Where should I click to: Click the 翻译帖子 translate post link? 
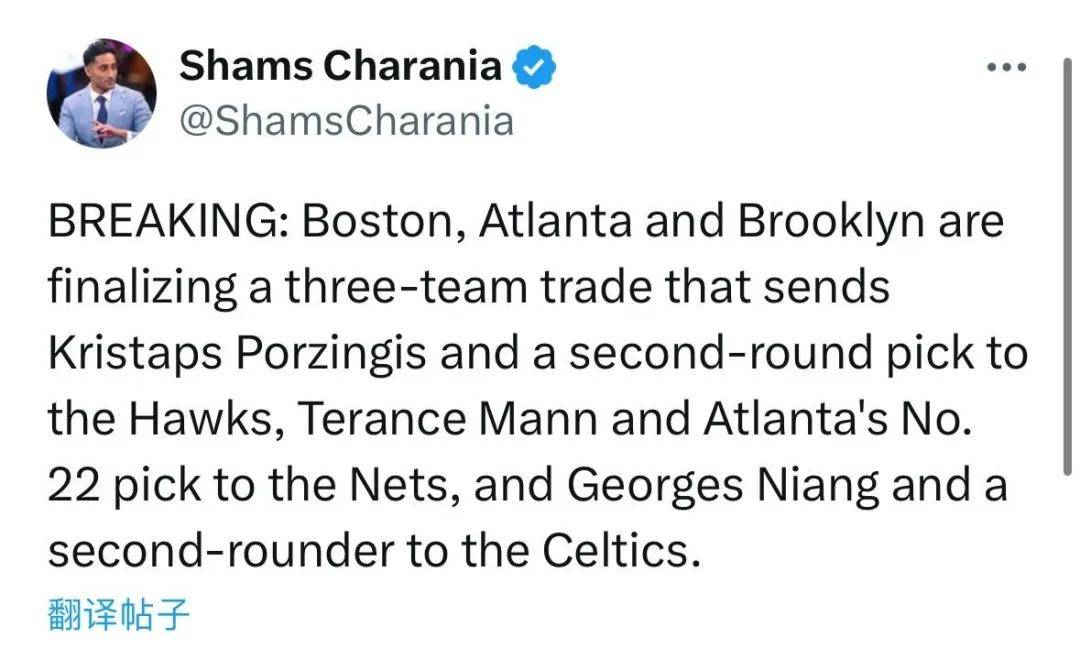pos(118,614)
